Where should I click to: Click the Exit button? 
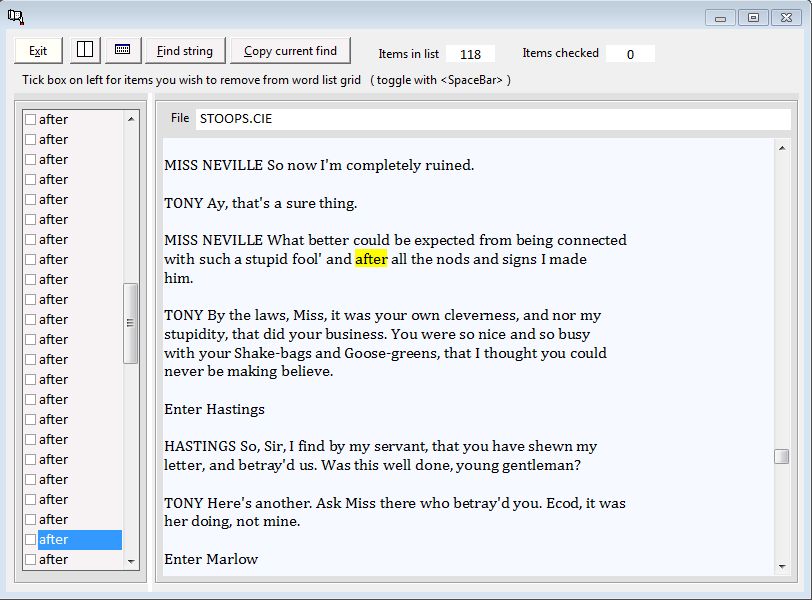38,51
